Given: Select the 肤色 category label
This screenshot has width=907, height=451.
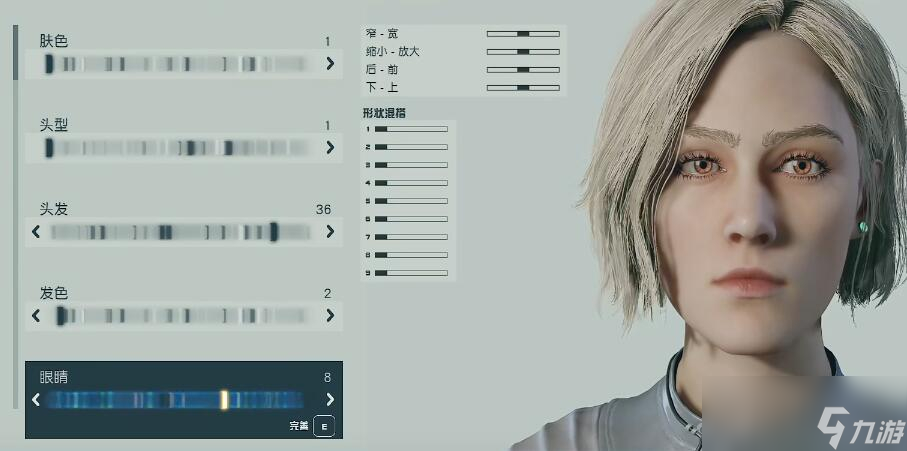Looking at the screenshot, I should [x=54, y=41].
